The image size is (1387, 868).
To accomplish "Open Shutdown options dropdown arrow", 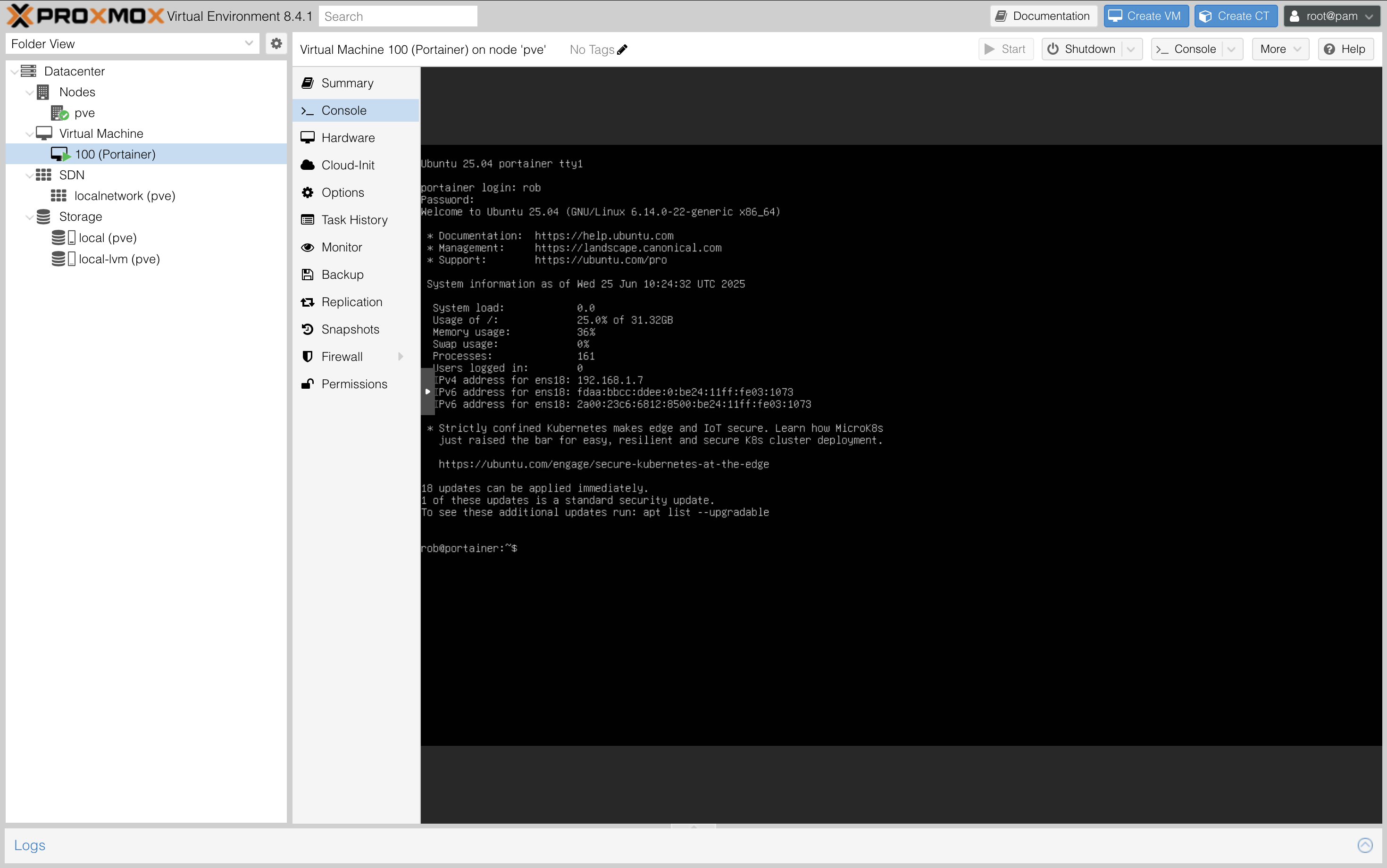I will click(1131, 50).
